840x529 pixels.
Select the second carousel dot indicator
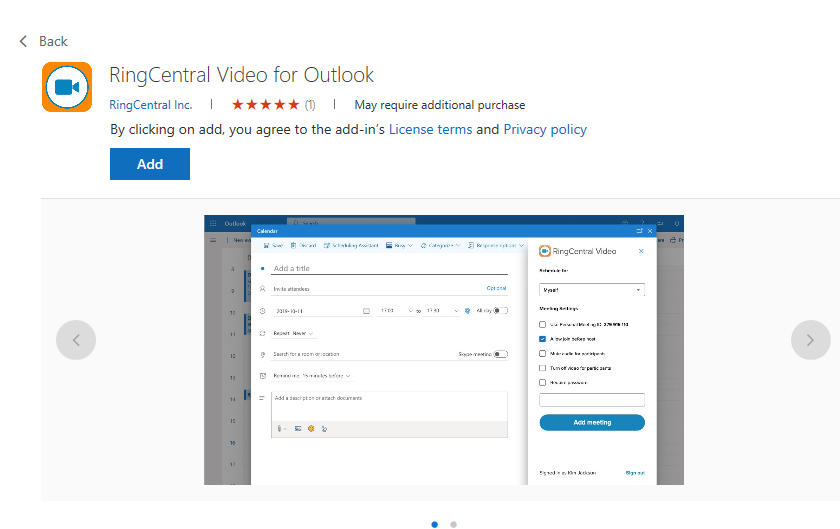coord(453,524)
